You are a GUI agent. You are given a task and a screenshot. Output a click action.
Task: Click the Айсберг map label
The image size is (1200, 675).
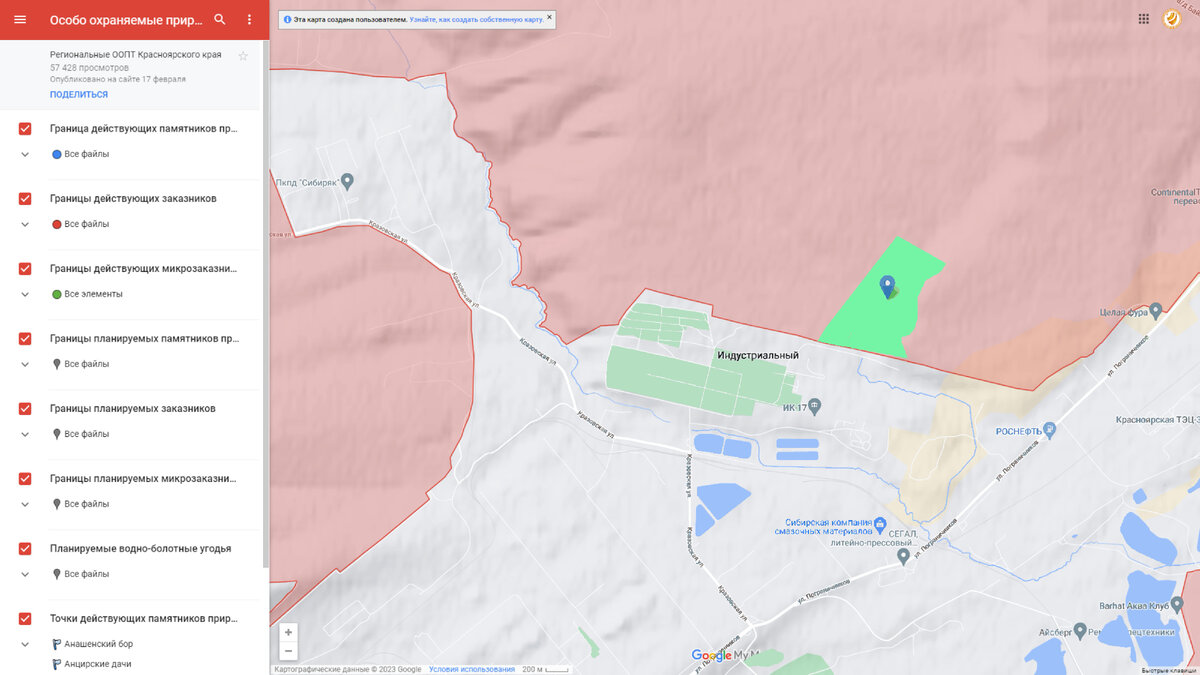(x=1056, y=632)
